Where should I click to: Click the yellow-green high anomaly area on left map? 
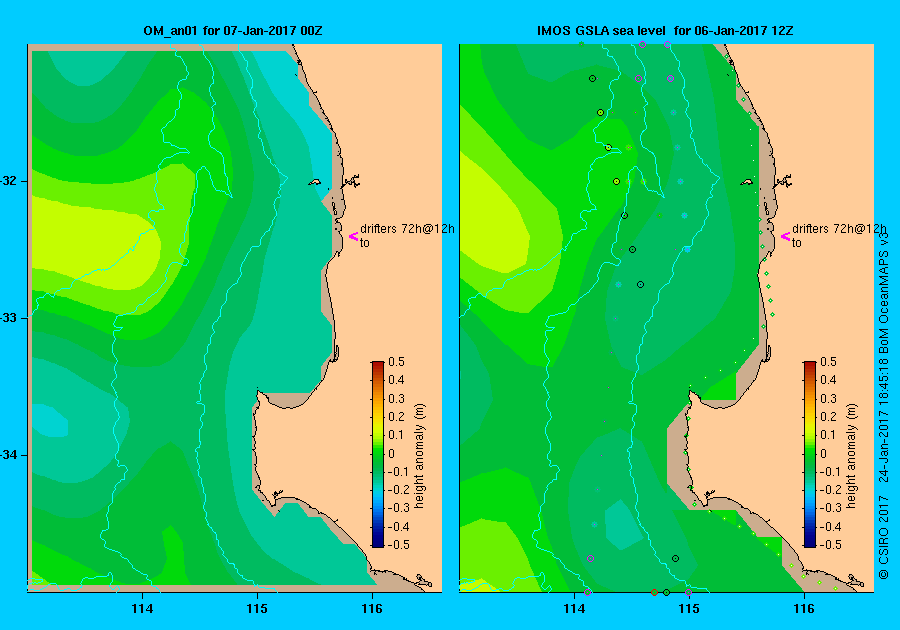coord(95,244)
